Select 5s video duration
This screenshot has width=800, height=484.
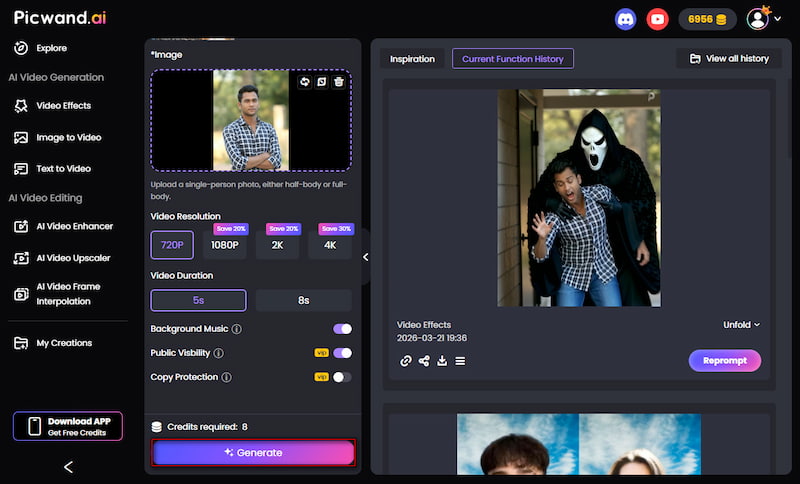[x=198, y=300]
